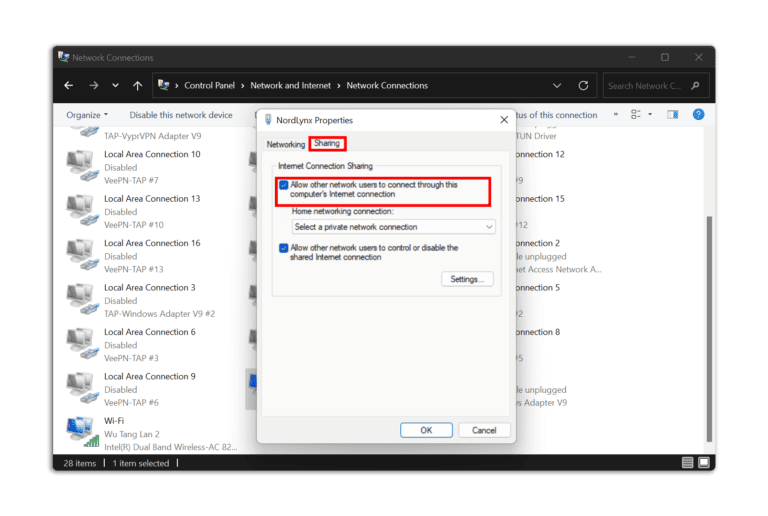Select Local Area Connection 6 icon
The width and height of the screenshot is (768, 516).
[82, 344]
